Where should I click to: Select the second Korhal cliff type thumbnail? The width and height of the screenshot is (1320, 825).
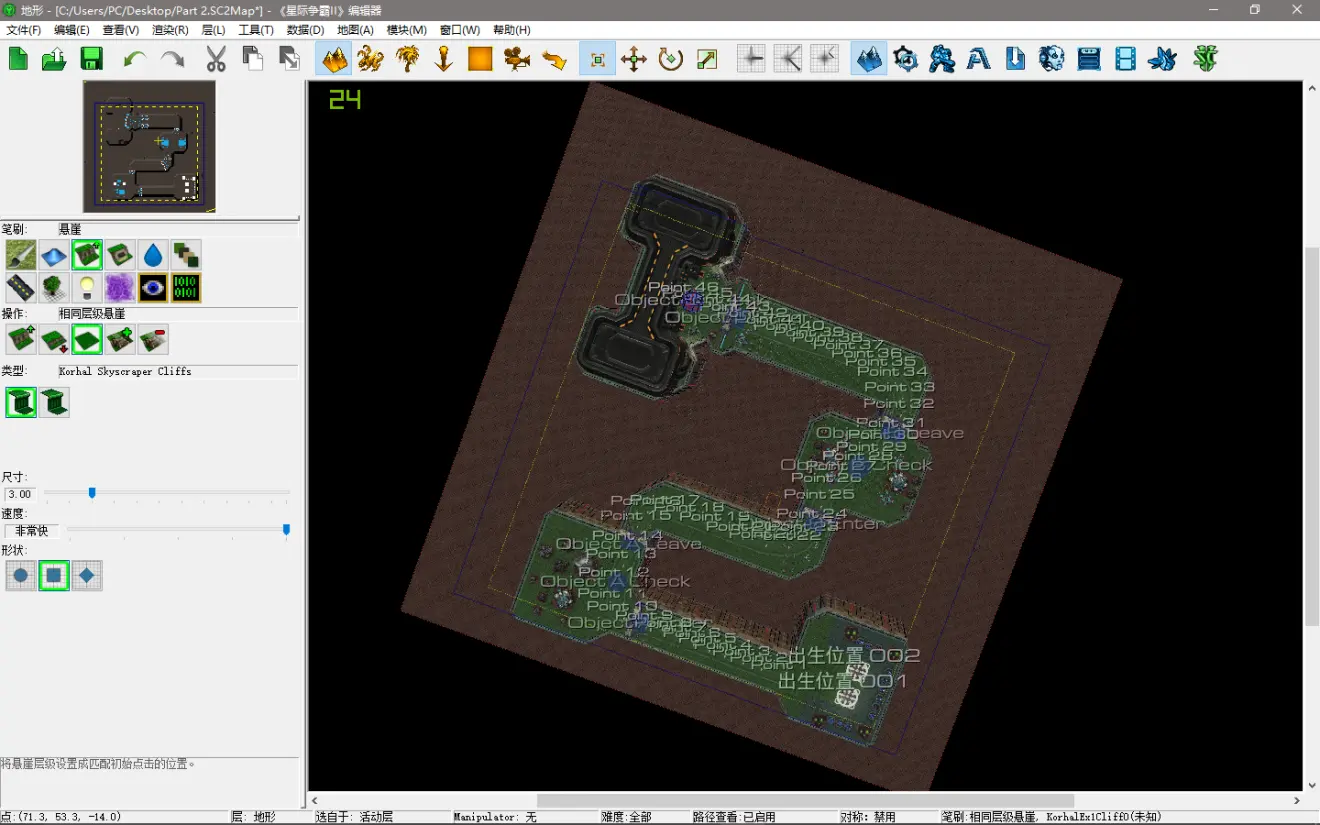pyautogui.click(x=54, y=403)
